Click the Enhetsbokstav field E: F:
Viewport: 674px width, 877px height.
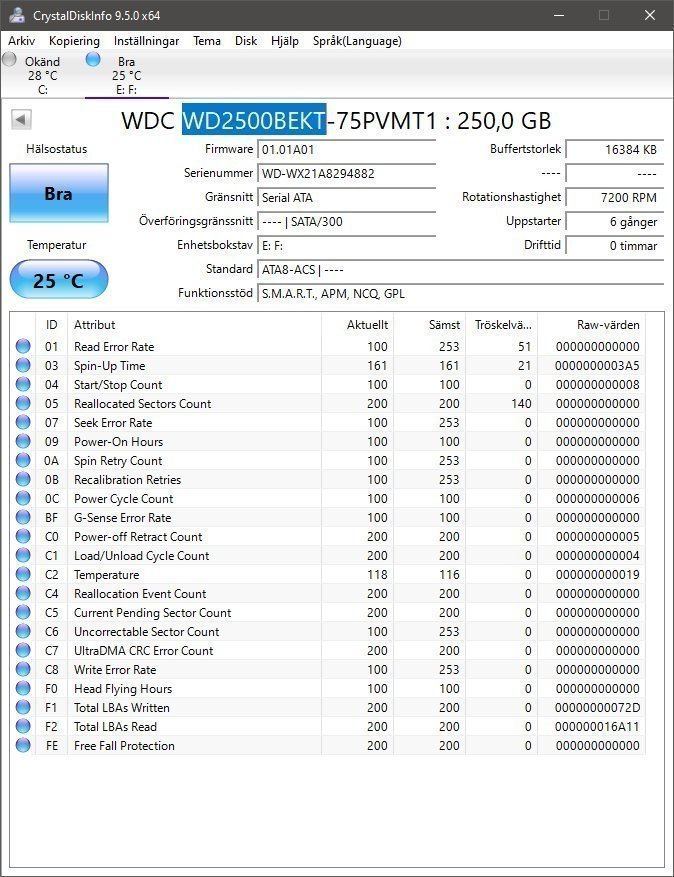coord(346,246)
